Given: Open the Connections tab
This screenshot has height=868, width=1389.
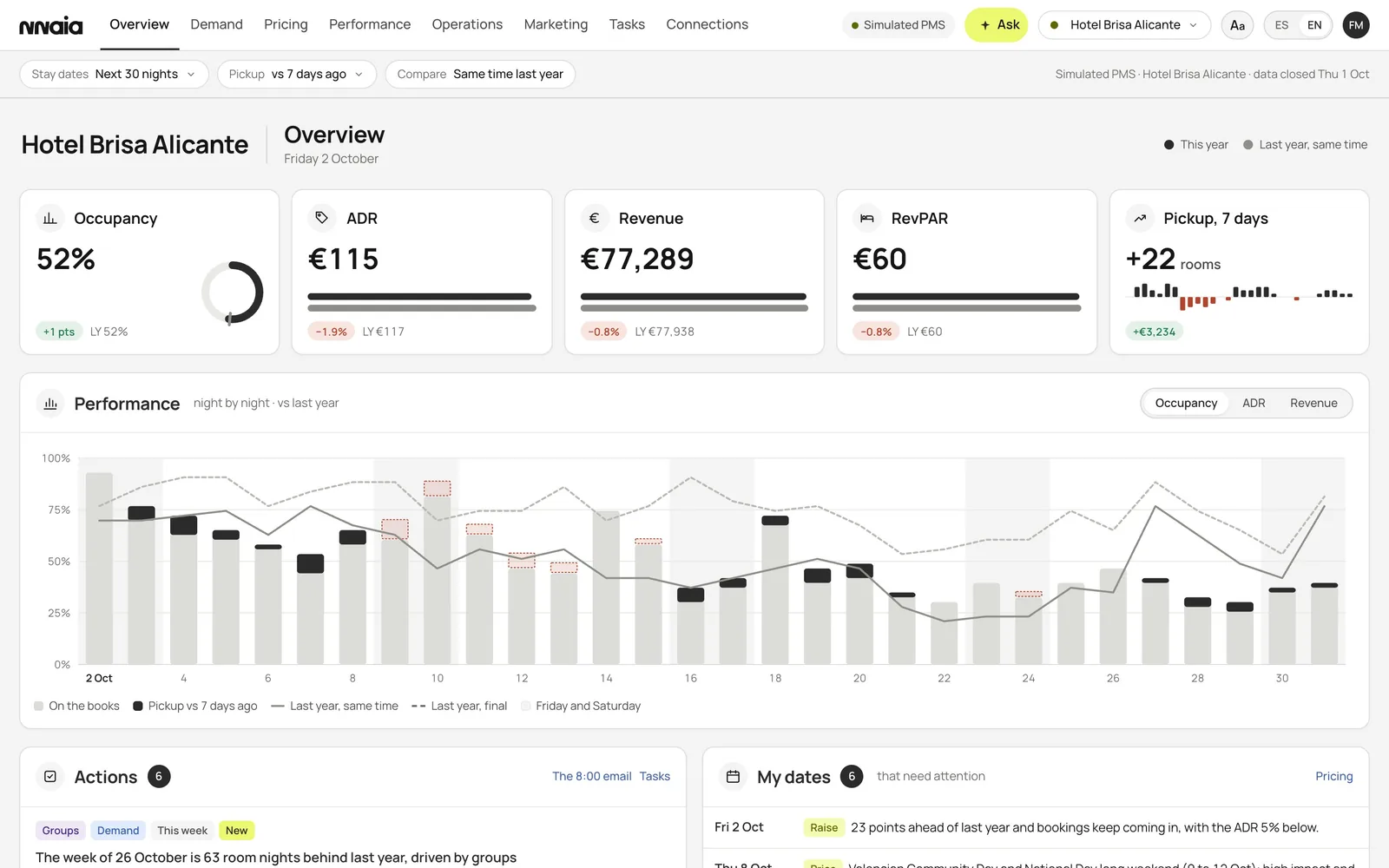Looking at the screenshot, I should click(707, 24).
